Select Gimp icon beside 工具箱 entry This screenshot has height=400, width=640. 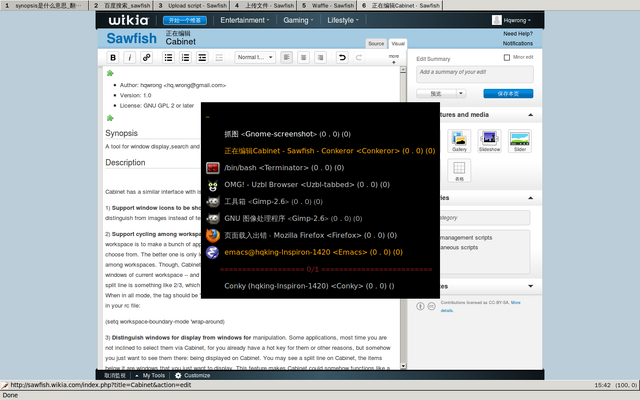[213, 202]
